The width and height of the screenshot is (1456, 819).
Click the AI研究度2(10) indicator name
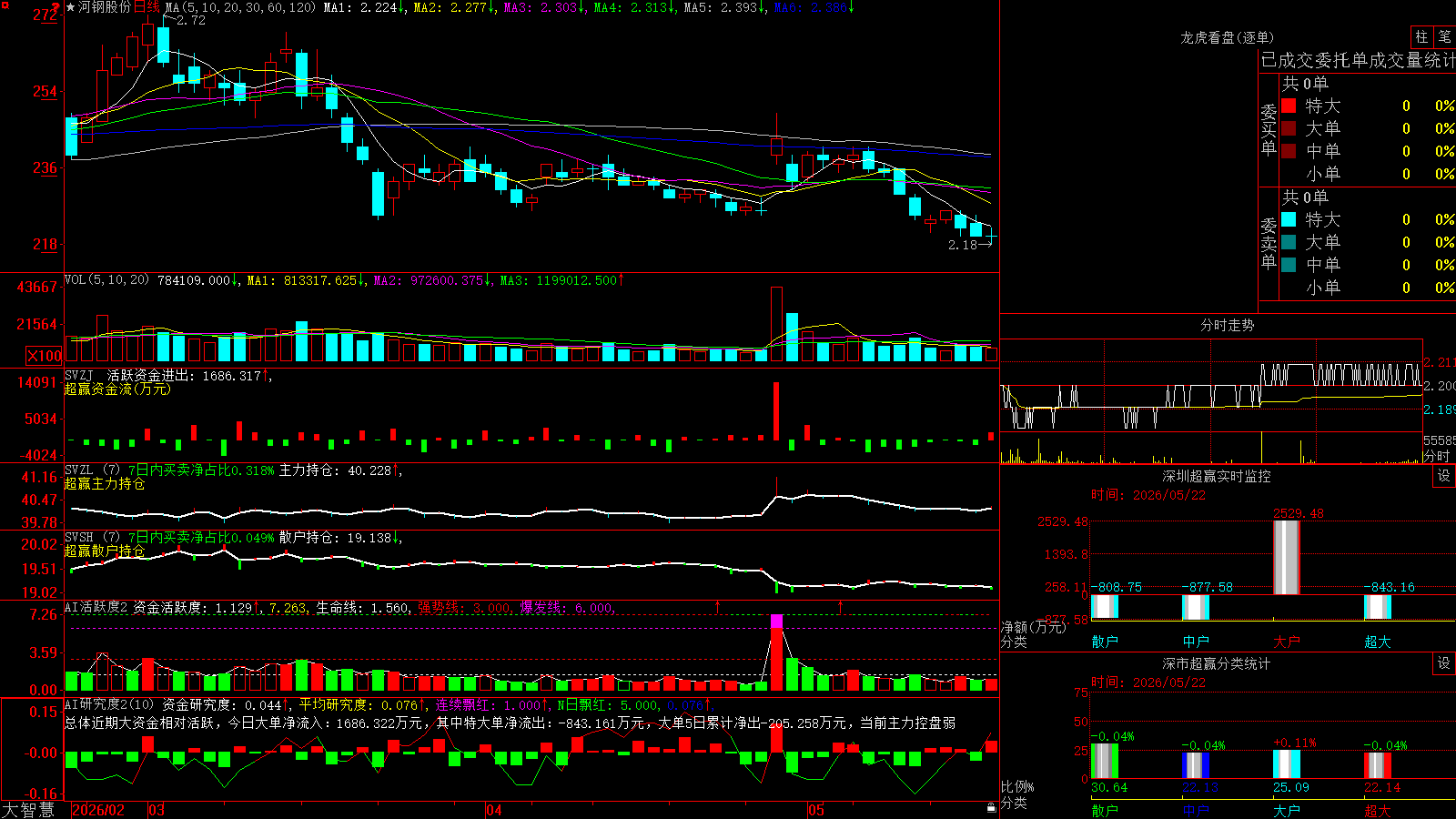109,704
